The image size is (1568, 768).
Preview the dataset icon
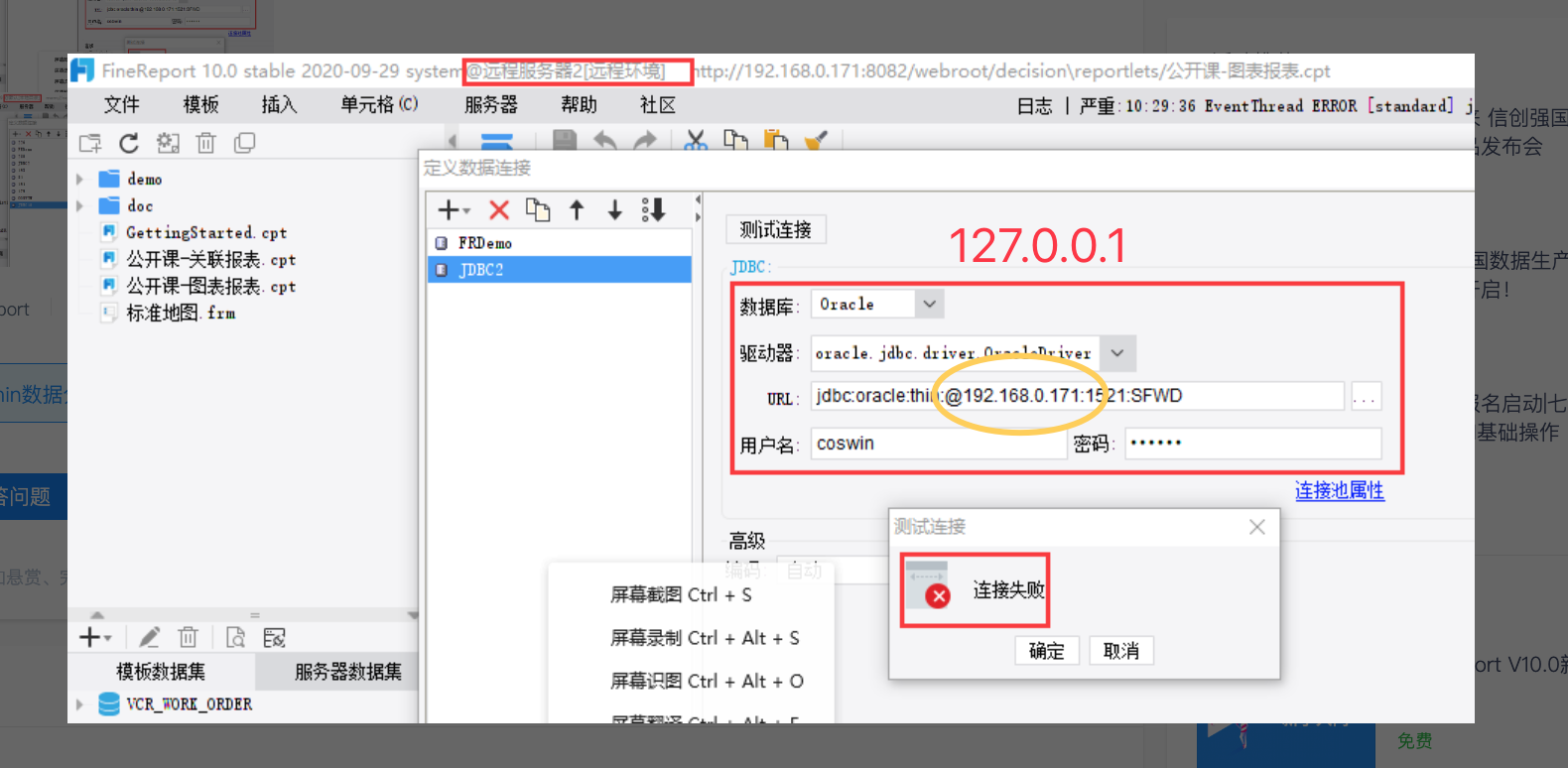pyautogui.click(x=235, y=637)
